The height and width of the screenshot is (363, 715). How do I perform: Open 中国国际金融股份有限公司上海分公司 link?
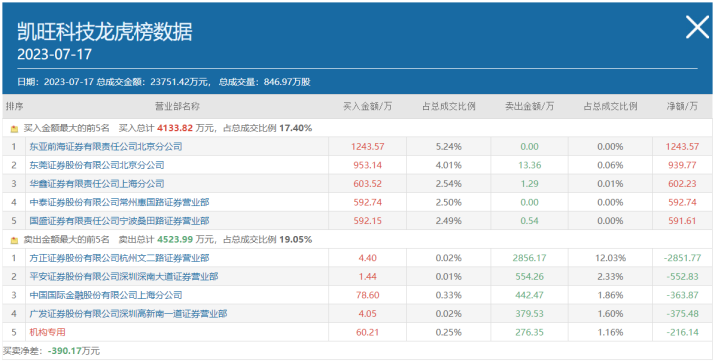tap(106, 295)
